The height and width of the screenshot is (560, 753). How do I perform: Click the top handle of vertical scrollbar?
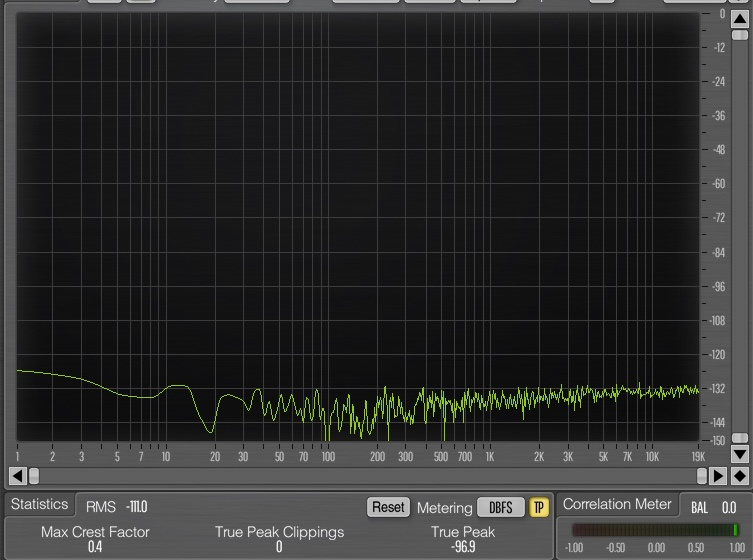739,34
